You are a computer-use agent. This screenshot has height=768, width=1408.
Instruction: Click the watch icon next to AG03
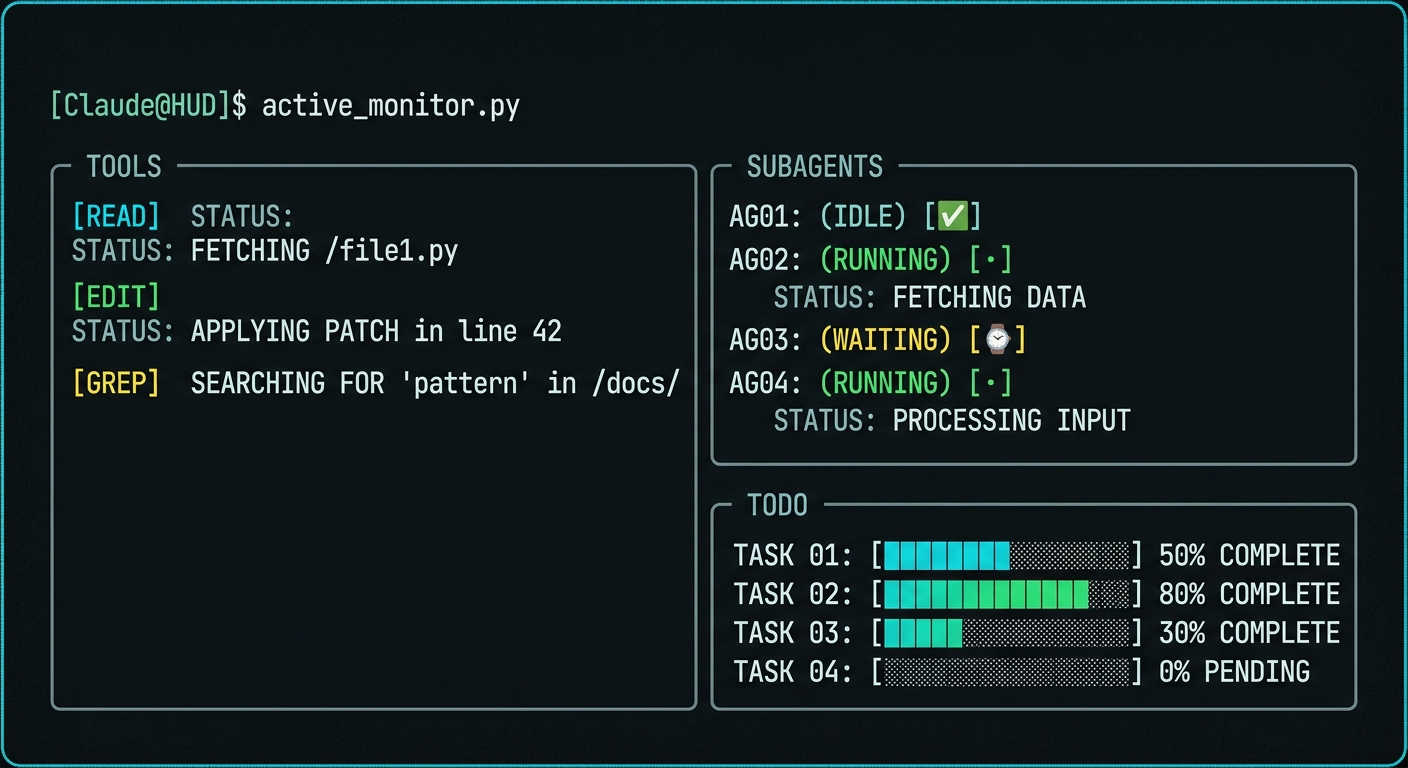click(997, 340)
